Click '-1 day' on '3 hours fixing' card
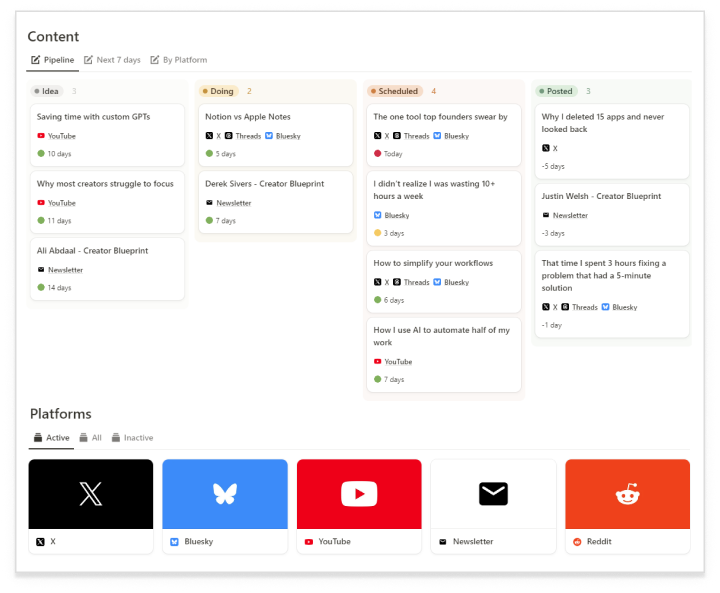The width and height of the screenshot is (720, 593). pos(551,325)
